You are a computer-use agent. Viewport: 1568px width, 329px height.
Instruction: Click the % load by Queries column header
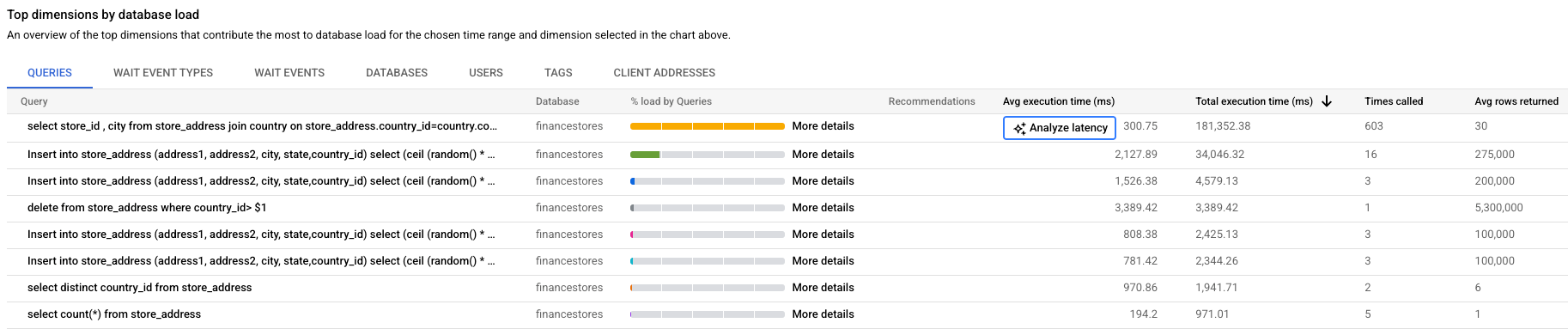(671, 101)
